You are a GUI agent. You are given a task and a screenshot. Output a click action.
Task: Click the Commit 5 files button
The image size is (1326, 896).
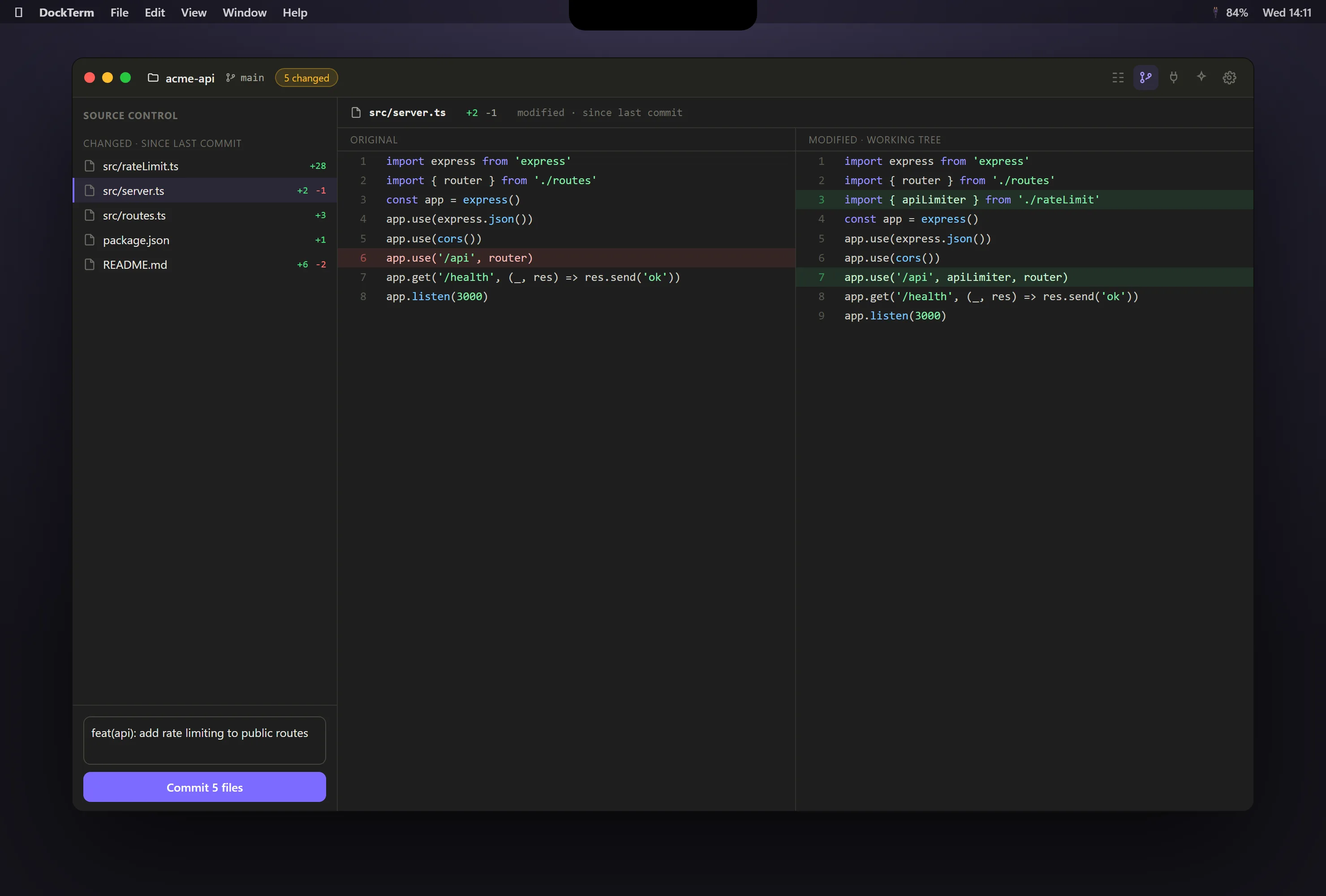click(x=205, y=787)
